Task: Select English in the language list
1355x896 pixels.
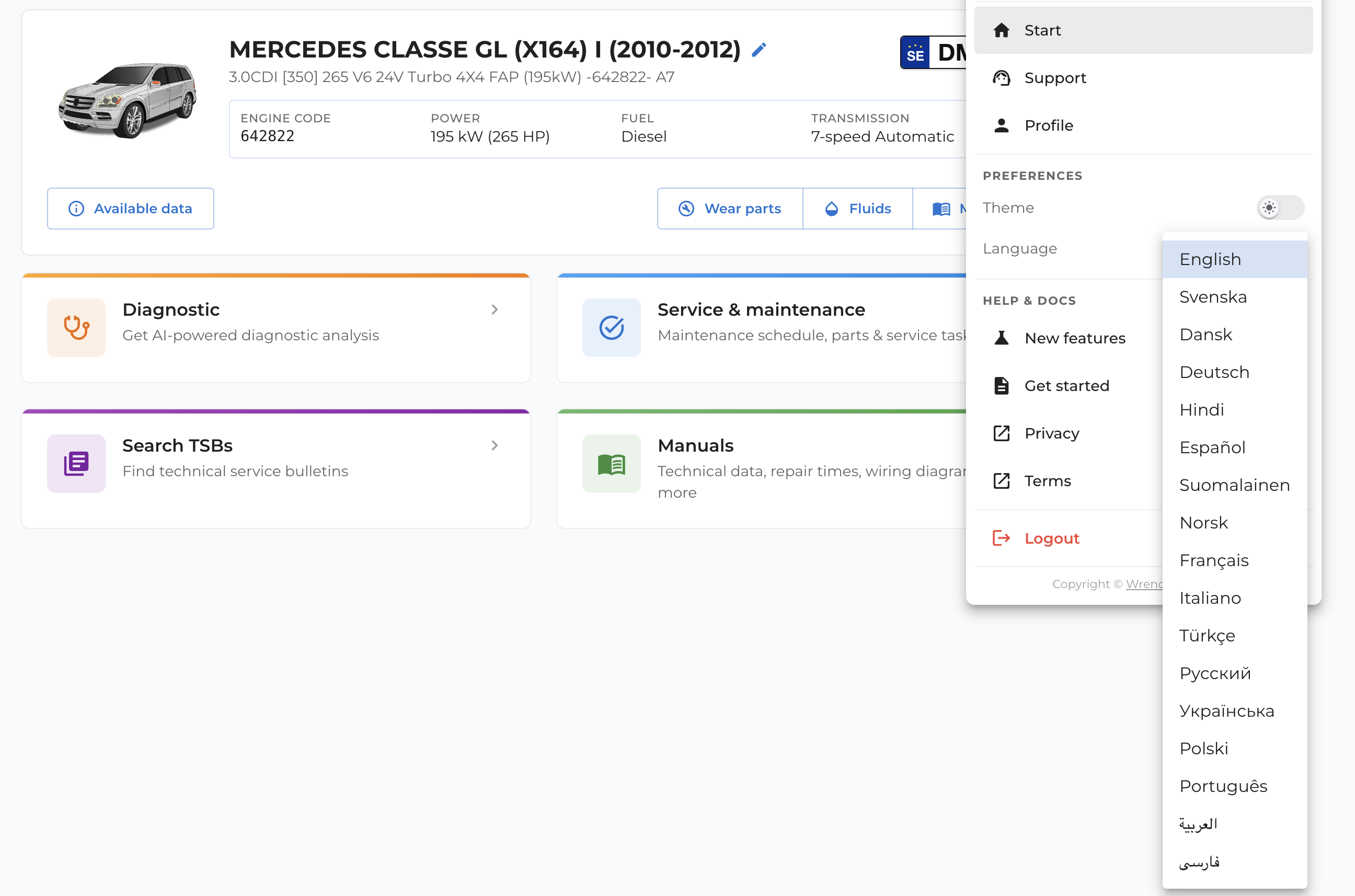Action: click(1234, 259)
